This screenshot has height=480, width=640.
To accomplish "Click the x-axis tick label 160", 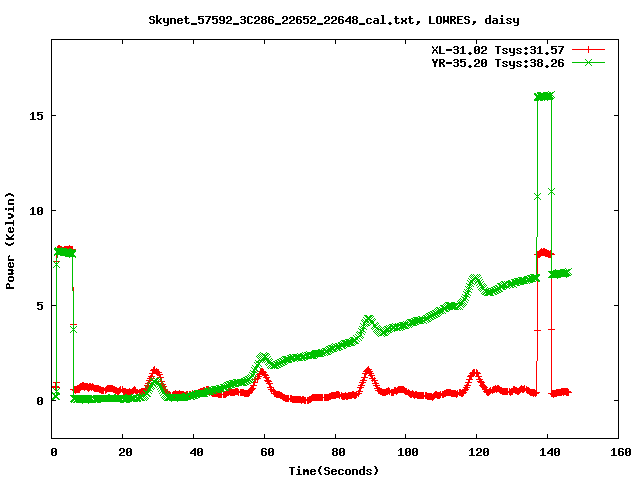I will click(x=621, y=452).
